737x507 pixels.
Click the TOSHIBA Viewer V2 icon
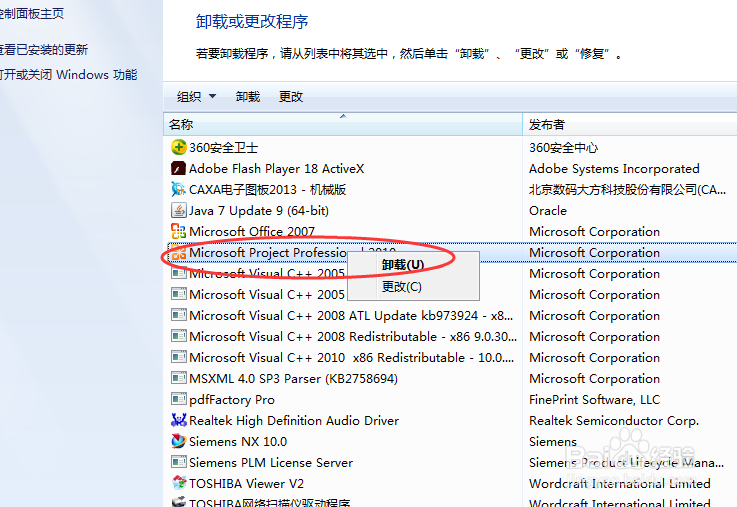tap(179, 483)
